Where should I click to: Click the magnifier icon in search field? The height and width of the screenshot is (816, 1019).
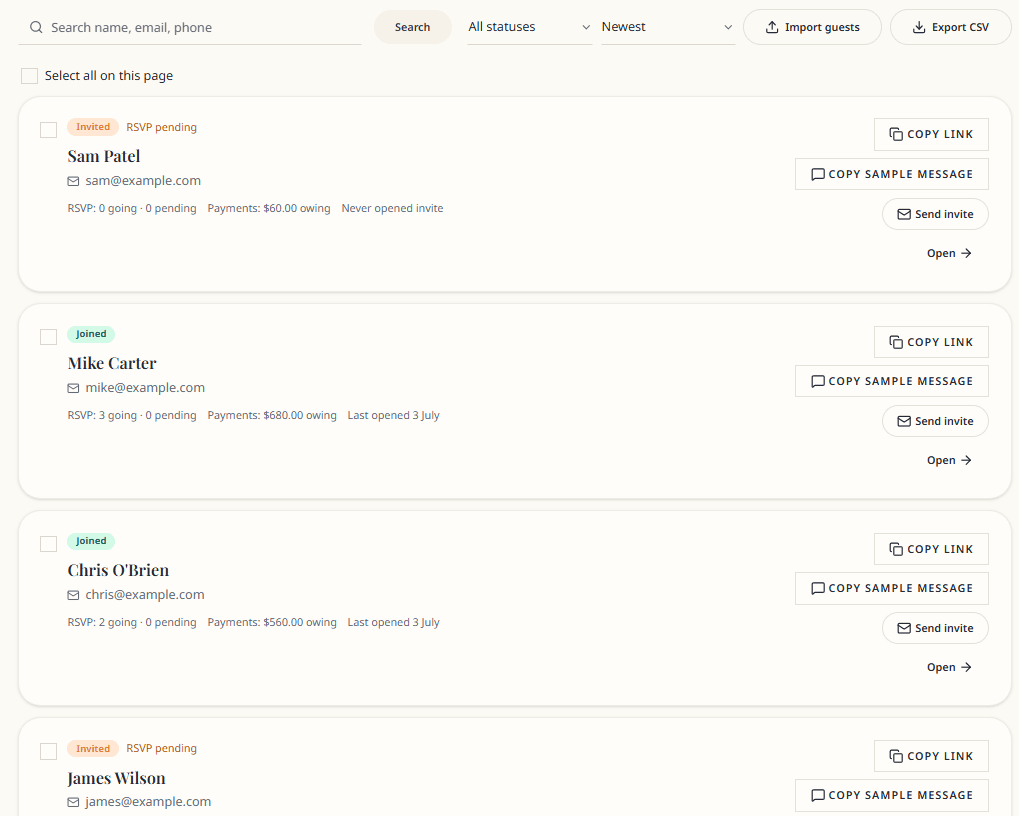coord(36,27)
